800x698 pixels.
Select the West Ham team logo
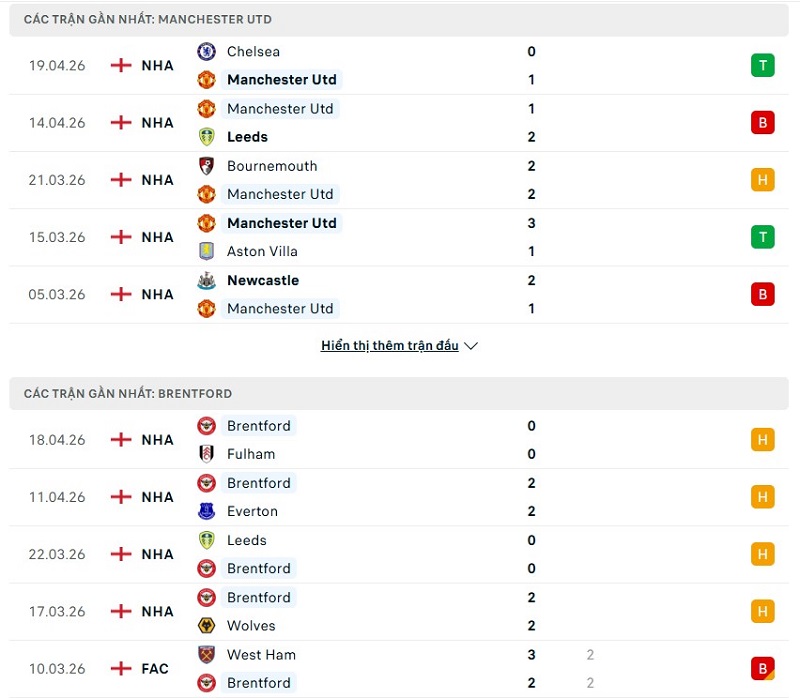[207, 654]
